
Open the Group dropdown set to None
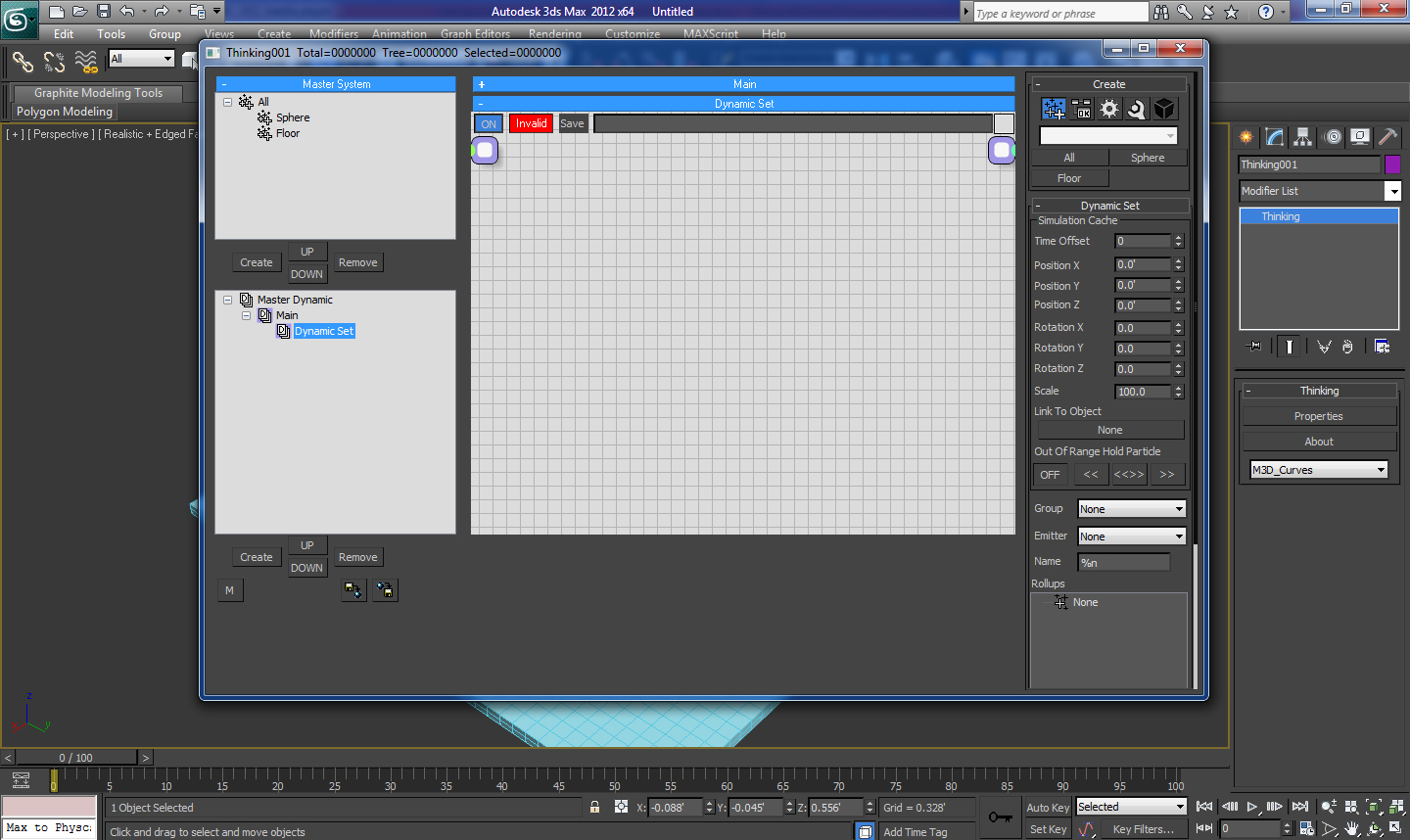pos(1132,509)
